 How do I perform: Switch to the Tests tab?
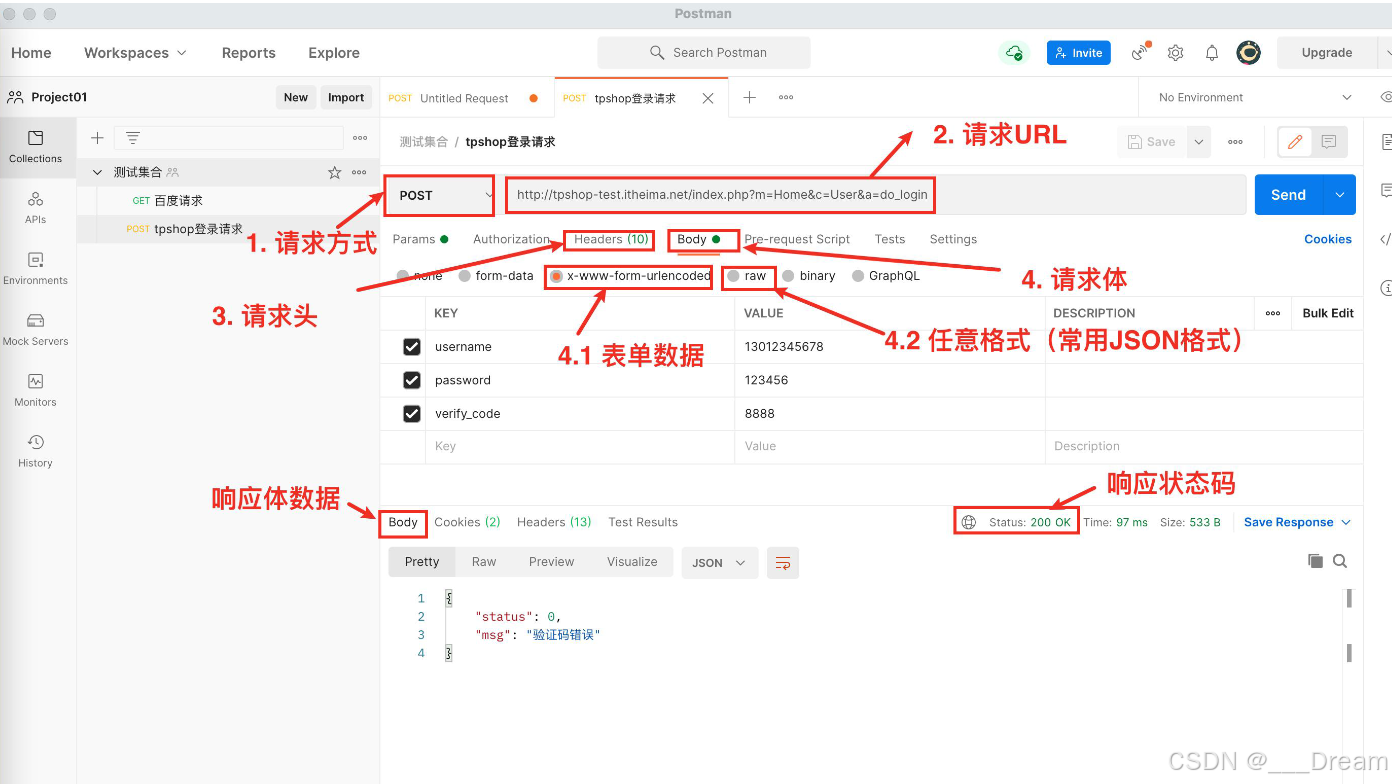click(890, 239)
